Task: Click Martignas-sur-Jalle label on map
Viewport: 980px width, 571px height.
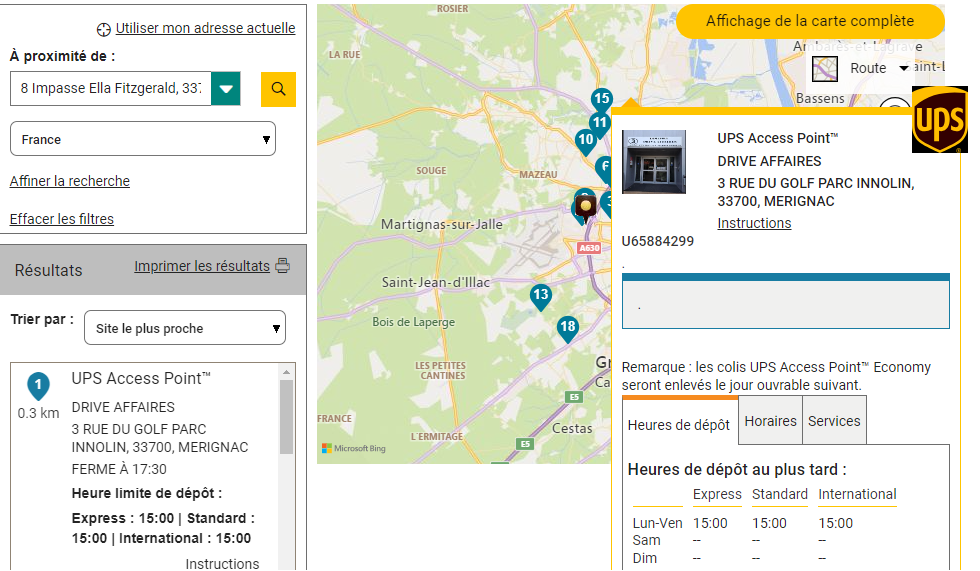Action: click(442, 224)
